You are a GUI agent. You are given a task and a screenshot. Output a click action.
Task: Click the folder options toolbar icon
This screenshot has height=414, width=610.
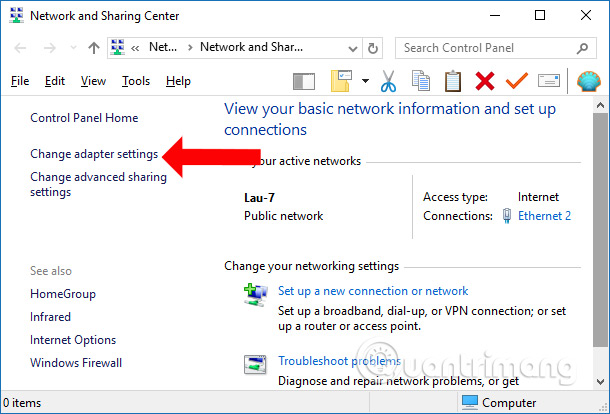pyautogui.click(x=341, y=81)
